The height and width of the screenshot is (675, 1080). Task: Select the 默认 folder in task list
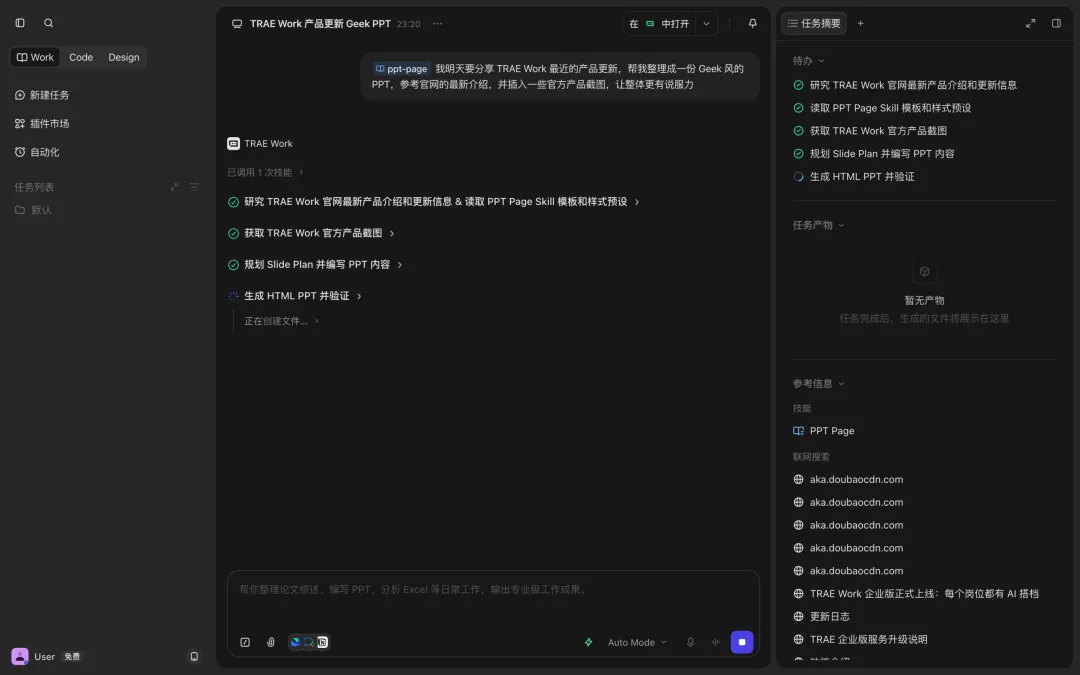(x=34, y=210)
